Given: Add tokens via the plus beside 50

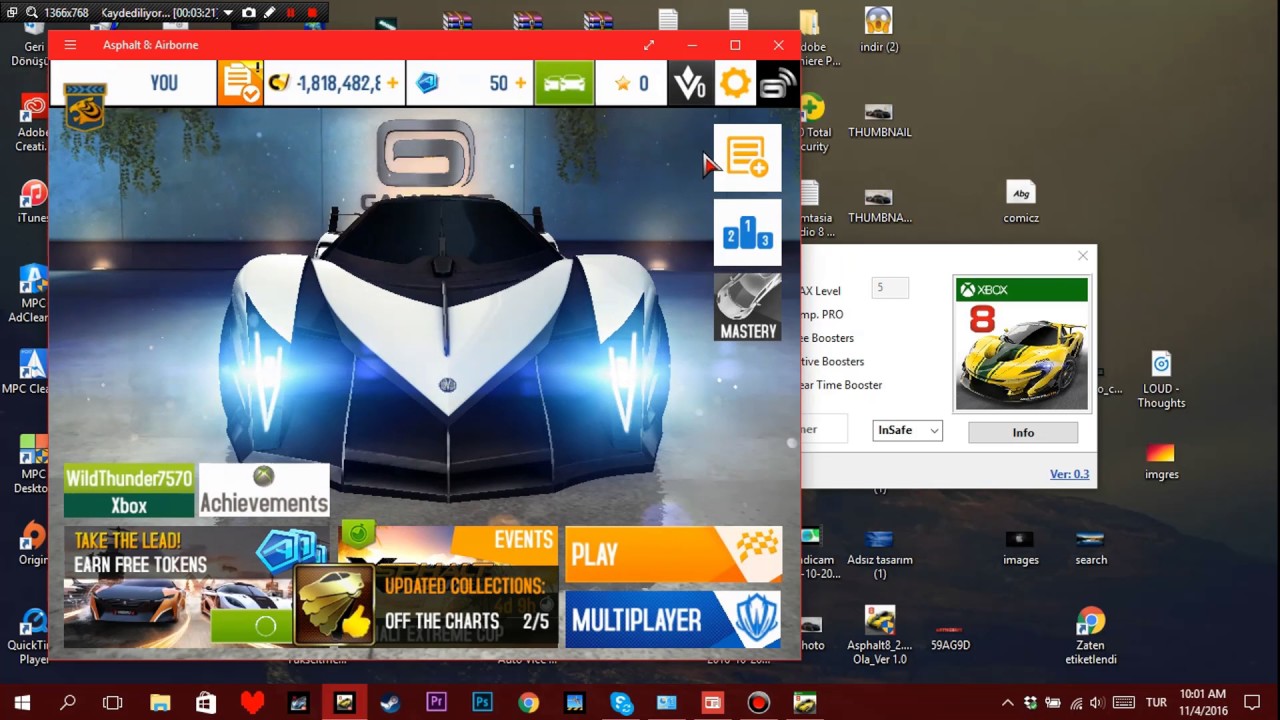Looking at the screenshot, I should (520, 83).
